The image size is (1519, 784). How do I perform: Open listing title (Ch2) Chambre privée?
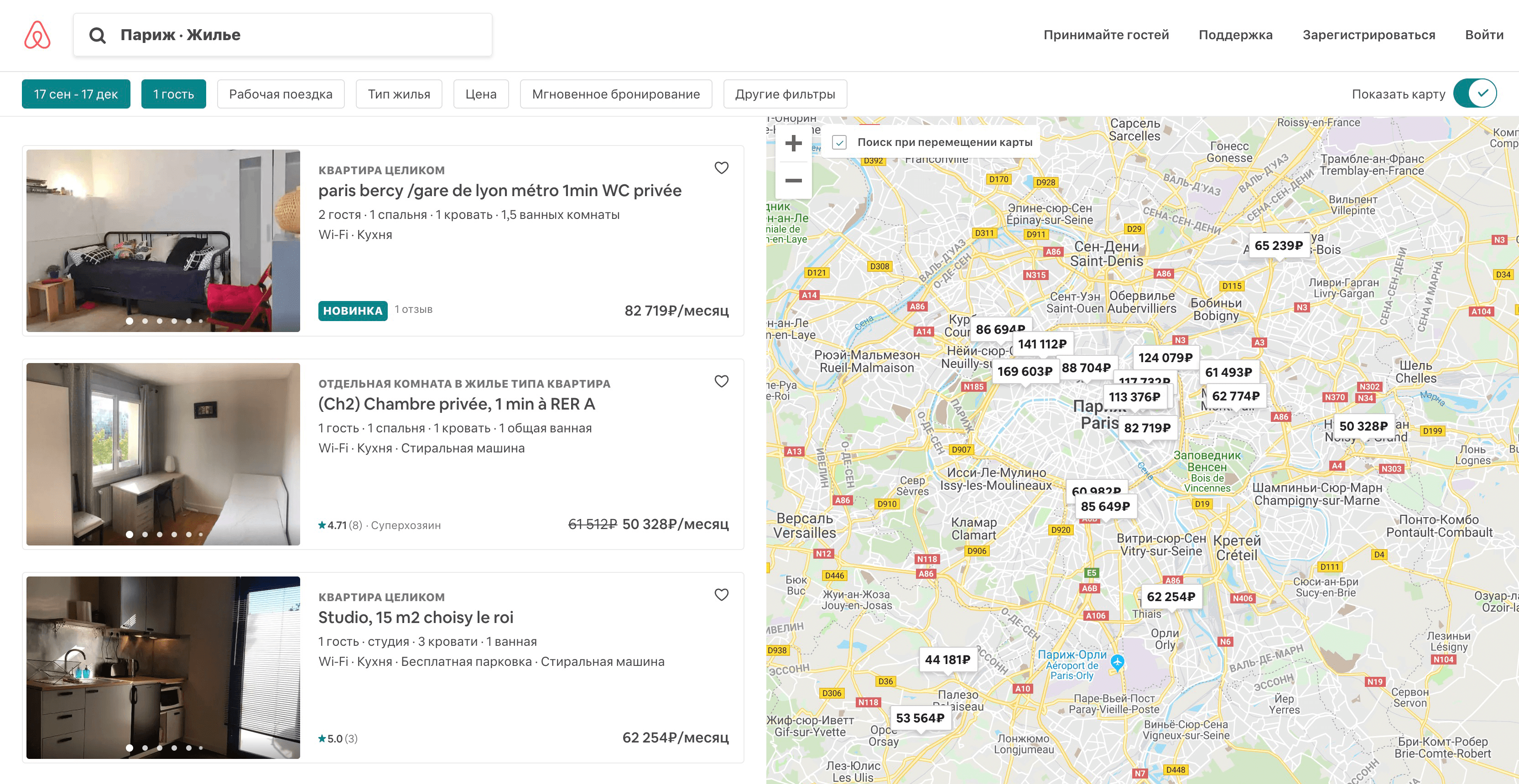pos(457,404)
